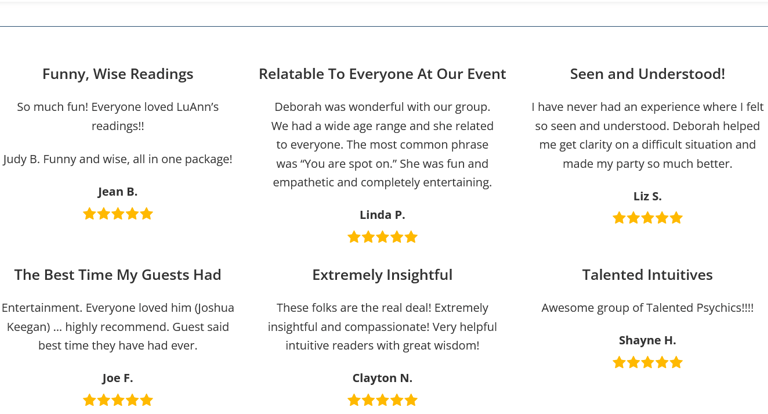Click "Relatable To Everyone At Our Event" title
This screenshot has height=414, width=768.
pos(382,74)
